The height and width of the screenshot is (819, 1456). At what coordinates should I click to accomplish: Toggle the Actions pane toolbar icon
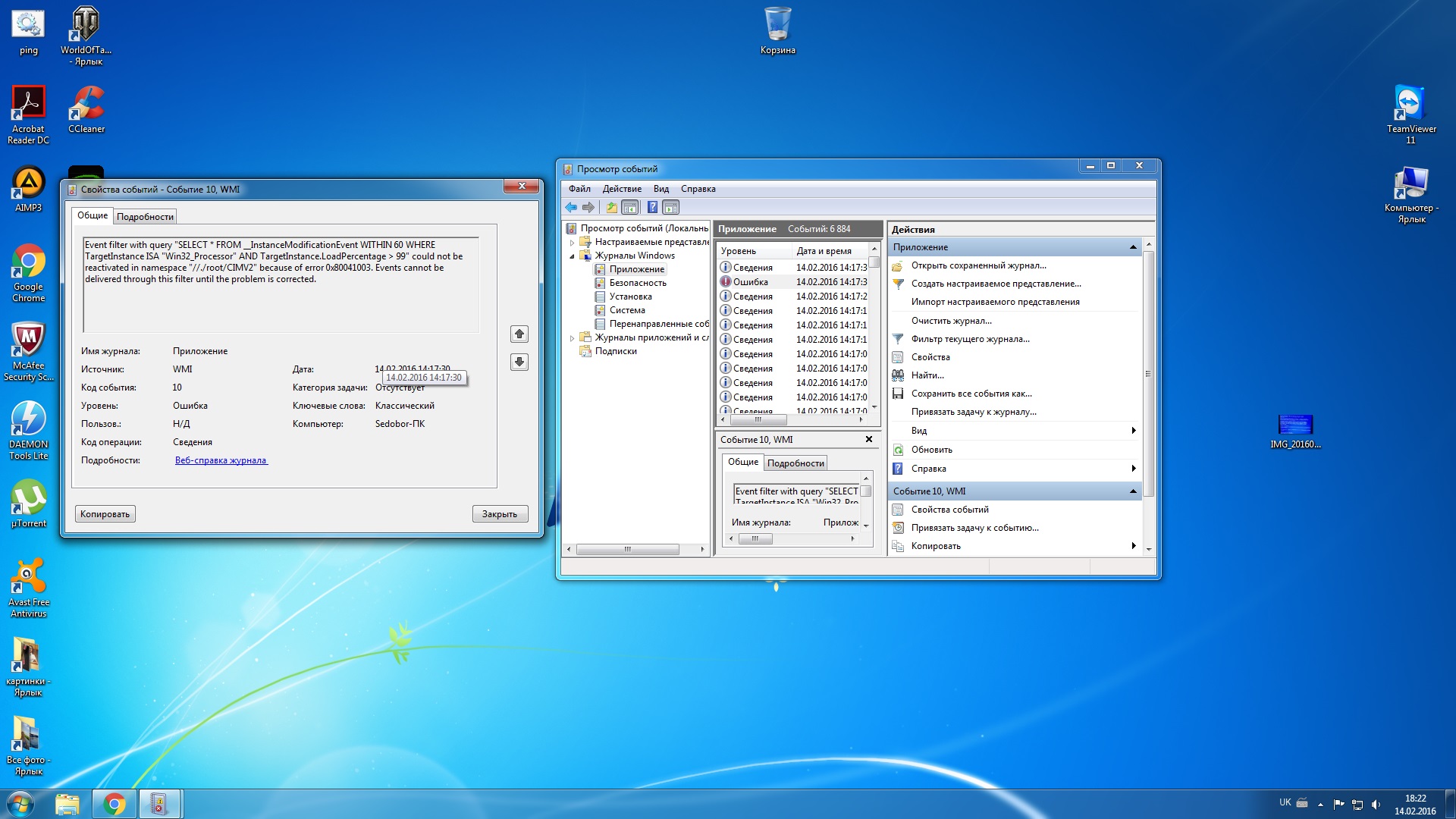pyautogui.click(x=670, y=207)
